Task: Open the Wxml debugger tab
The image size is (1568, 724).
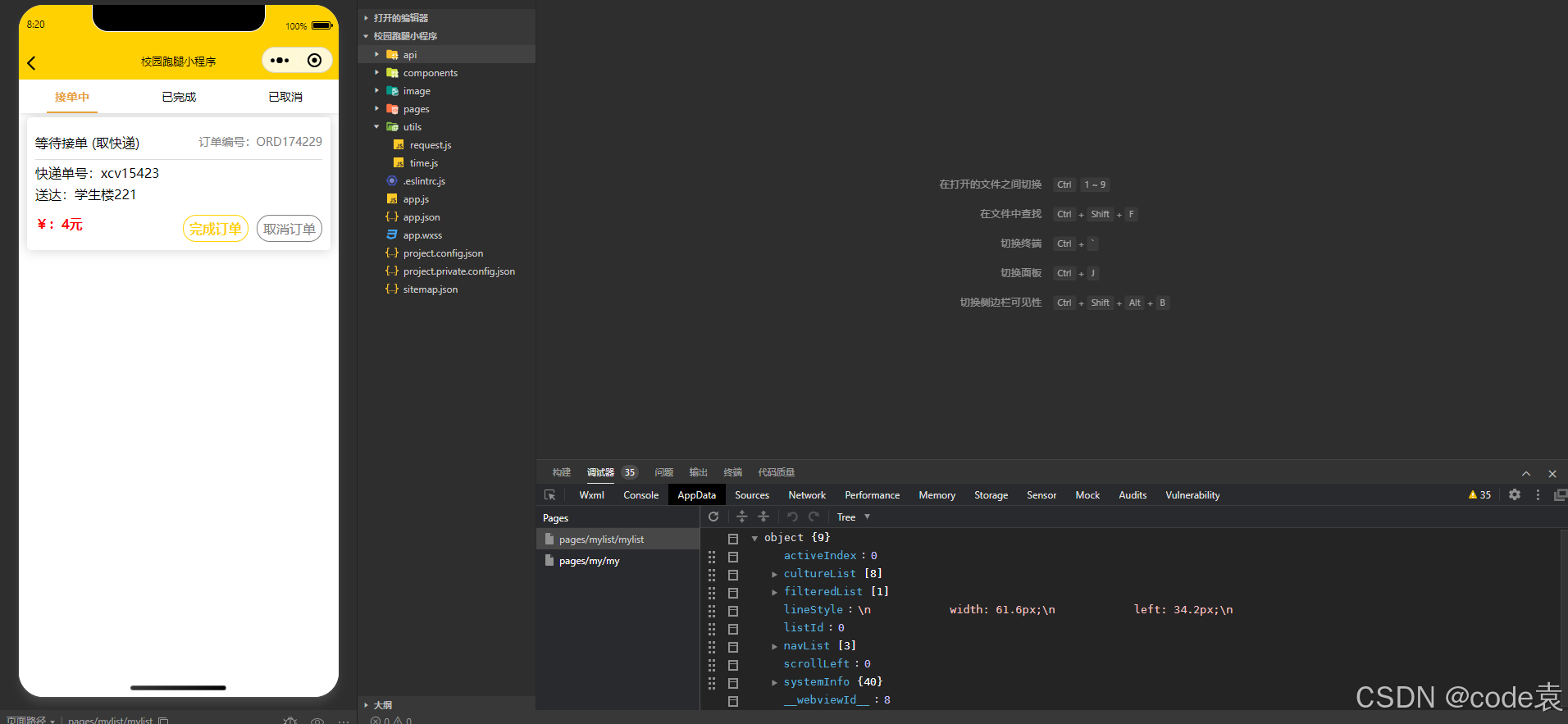Action: [591, 495]
